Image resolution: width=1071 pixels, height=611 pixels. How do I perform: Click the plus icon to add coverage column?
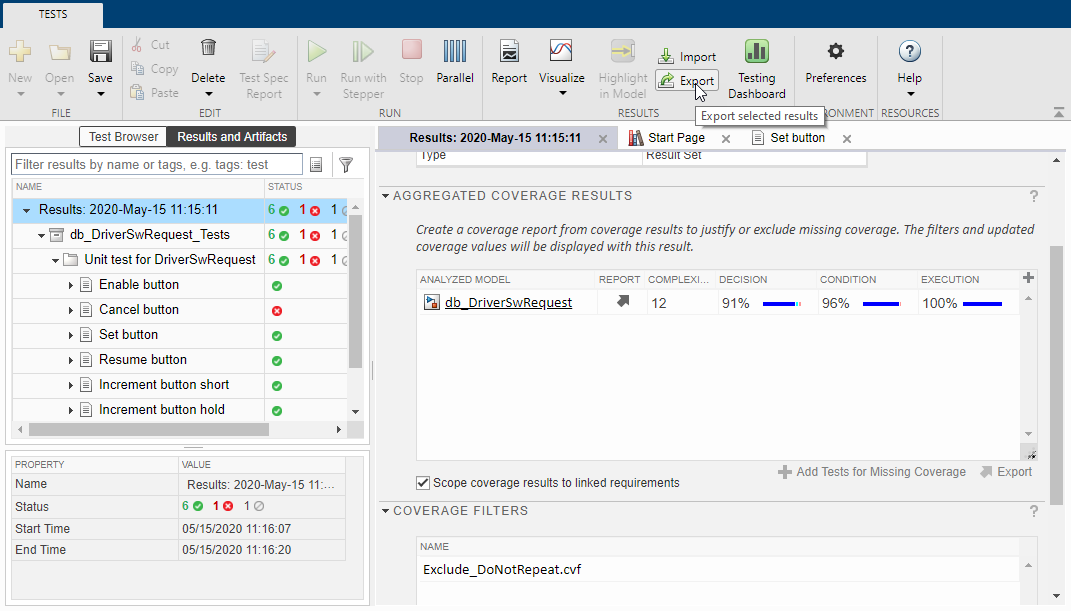(x=1028, y=278)
